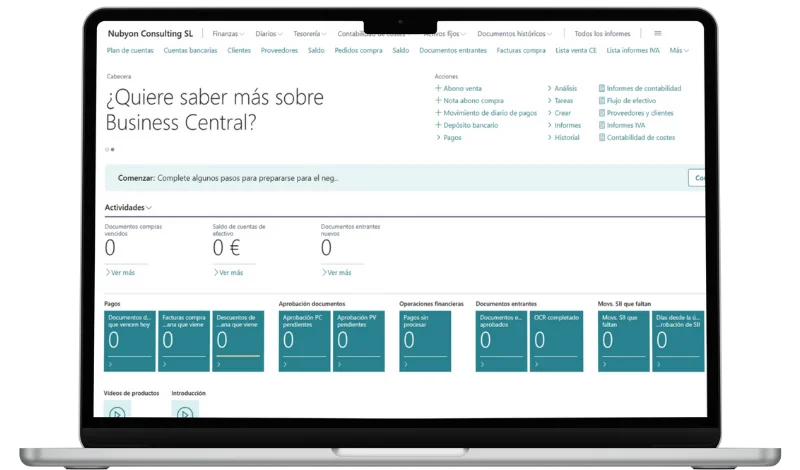Screen dimensions: 800x470
Task: Click the 0 € cash balance value
Action: pyautogui.click(x=226, y=248)
